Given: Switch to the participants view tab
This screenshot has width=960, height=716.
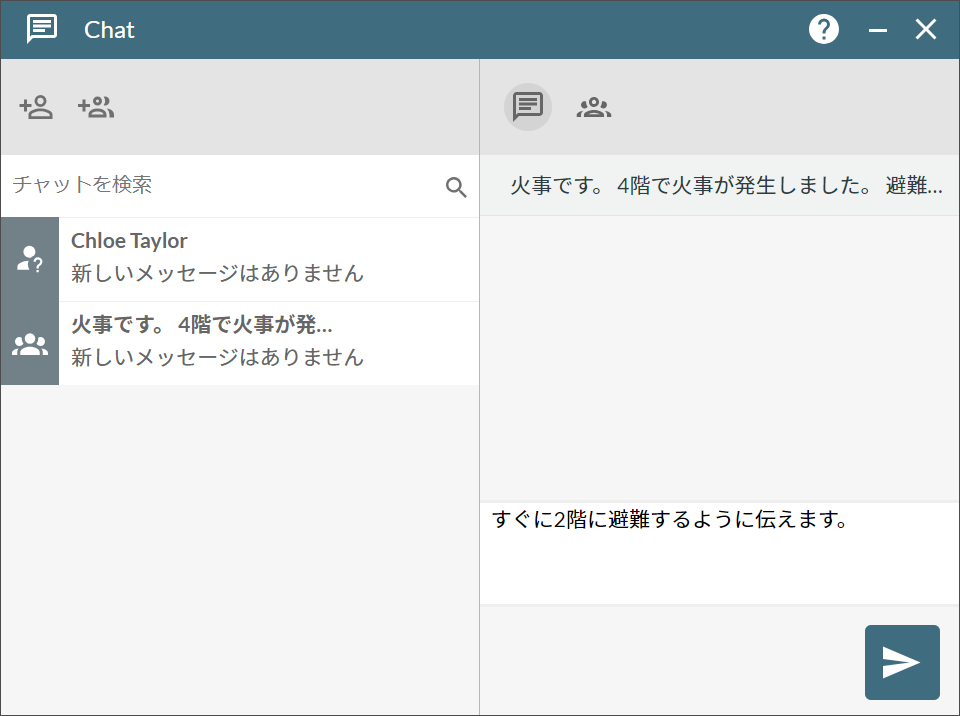Looking at the screenshot, I should coord(594,107).
